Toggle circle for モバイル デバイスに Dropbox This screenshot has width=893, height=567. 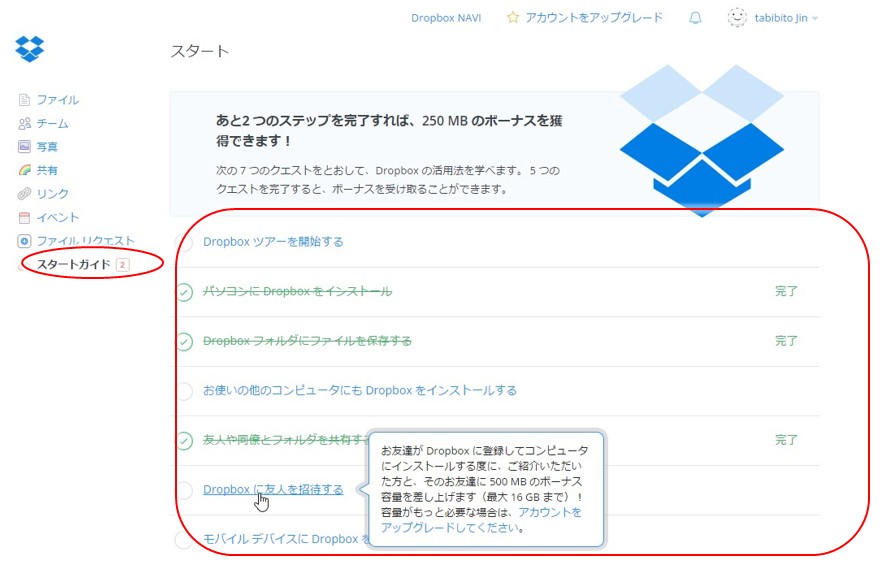(184, 540)
